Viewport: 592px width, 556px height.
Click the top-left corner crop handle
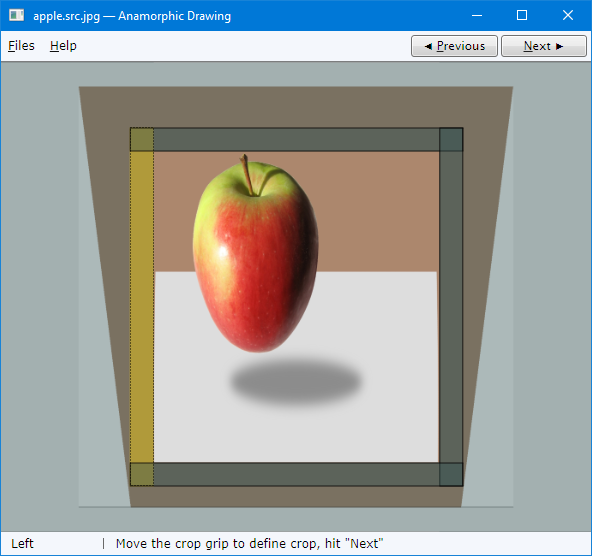tap(142, 140)
